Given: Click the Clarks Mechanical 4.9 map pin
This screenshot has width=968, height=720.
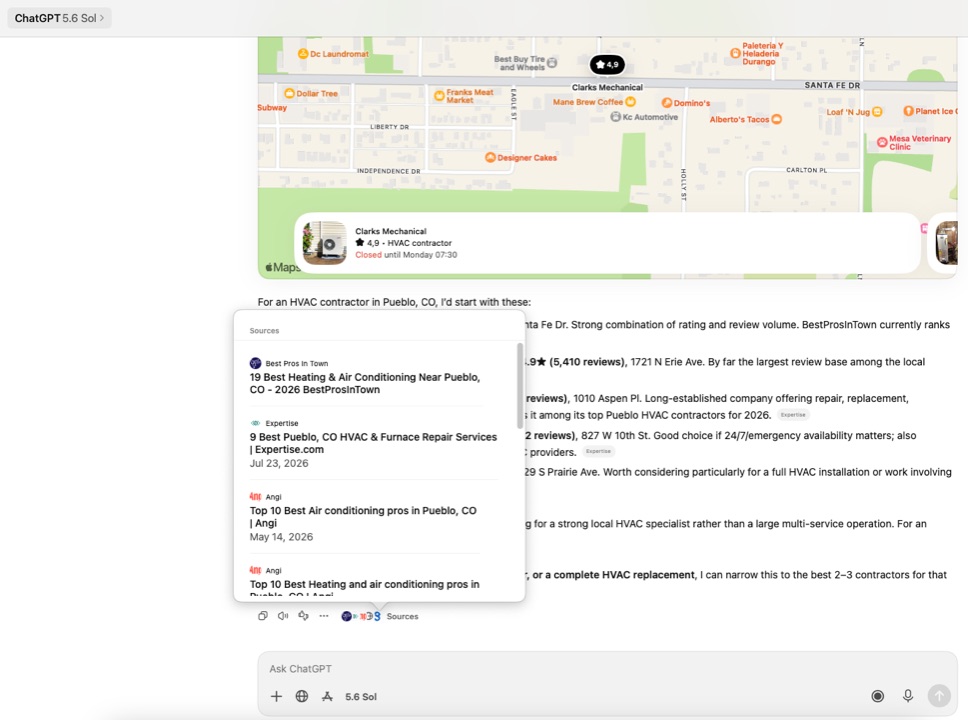Looking at the screenshot, I should tap(607, 64).
